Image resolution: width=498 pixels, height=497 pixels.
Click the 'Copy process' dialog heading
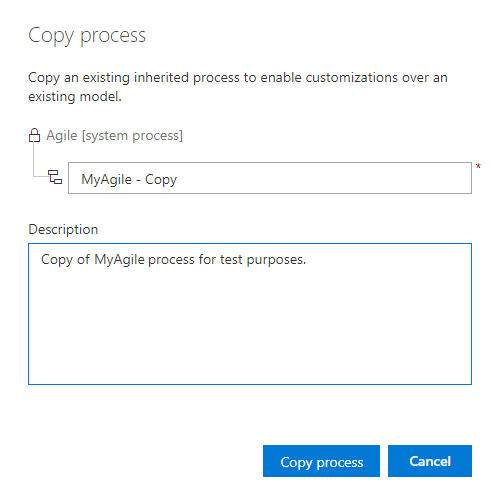[87, 36]
